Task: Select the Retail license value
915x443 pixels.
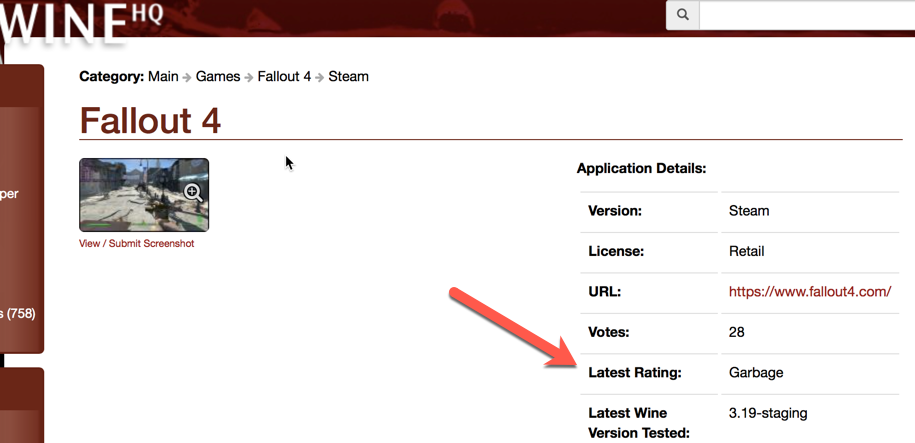Action: [747, 252]
